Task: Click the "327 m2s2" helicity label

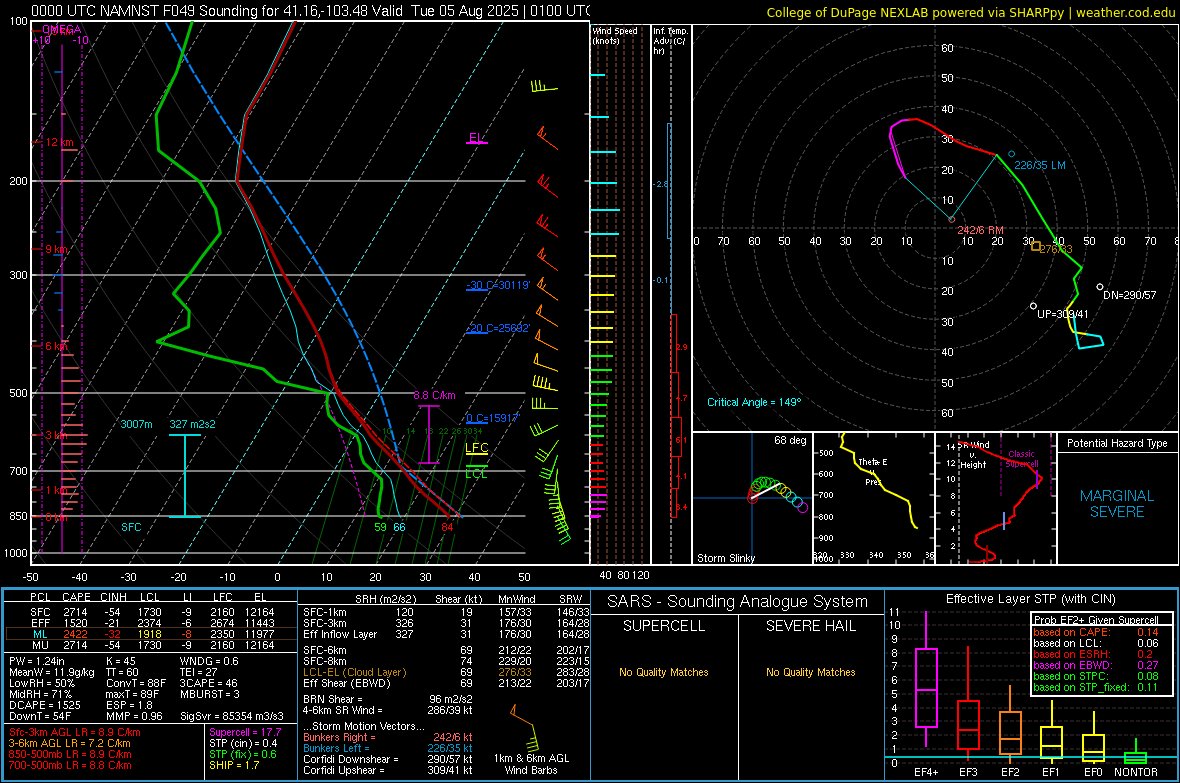Action: [193, 425]
